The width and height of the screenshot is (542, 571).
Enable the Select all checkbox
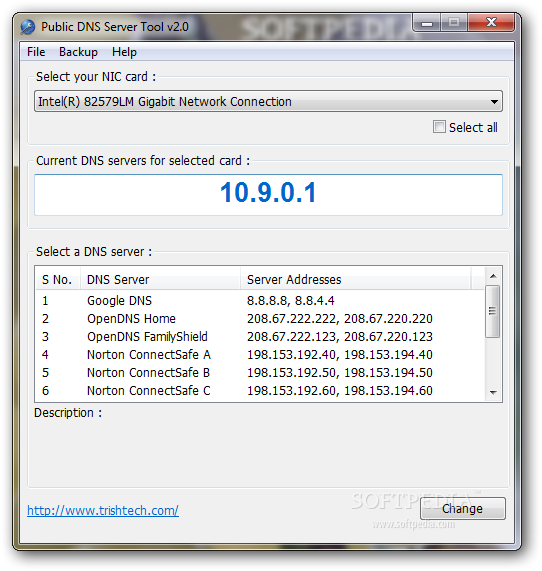coord(439,127)
